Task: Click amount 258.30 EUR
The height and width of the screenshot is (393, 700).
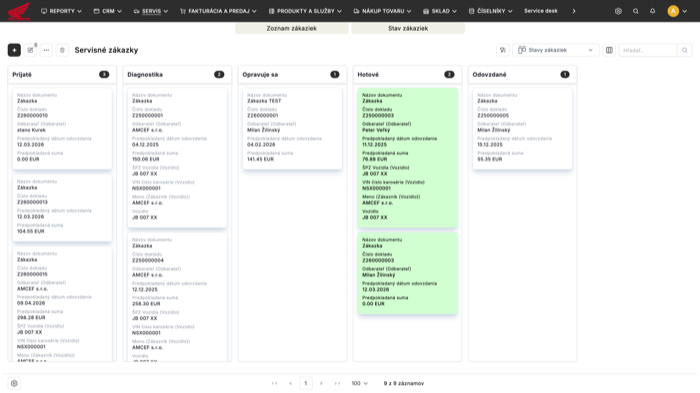Action: click(x=146, y=304)
